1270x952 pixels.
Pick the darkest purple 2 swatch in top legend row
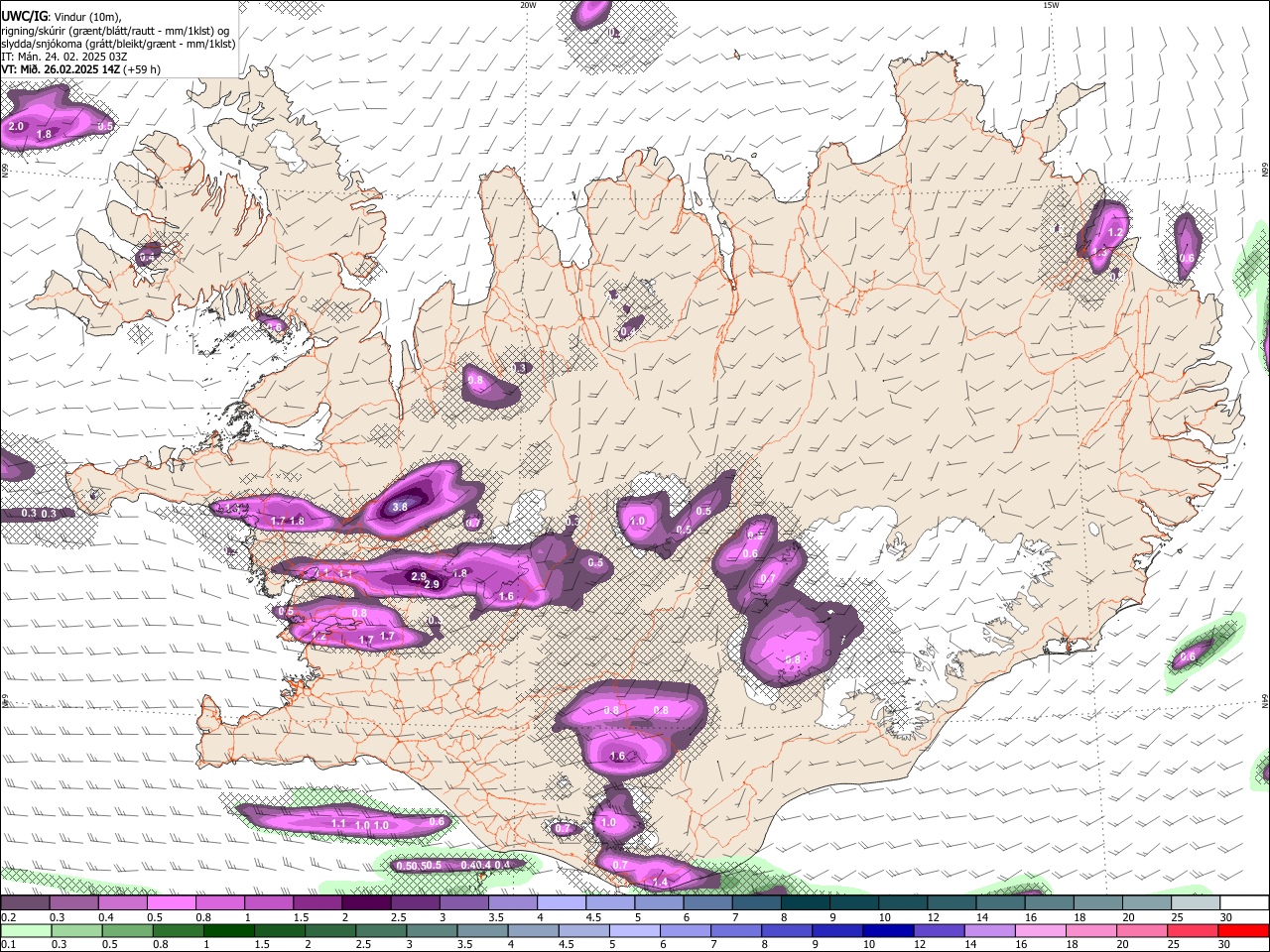coord(366,903)
